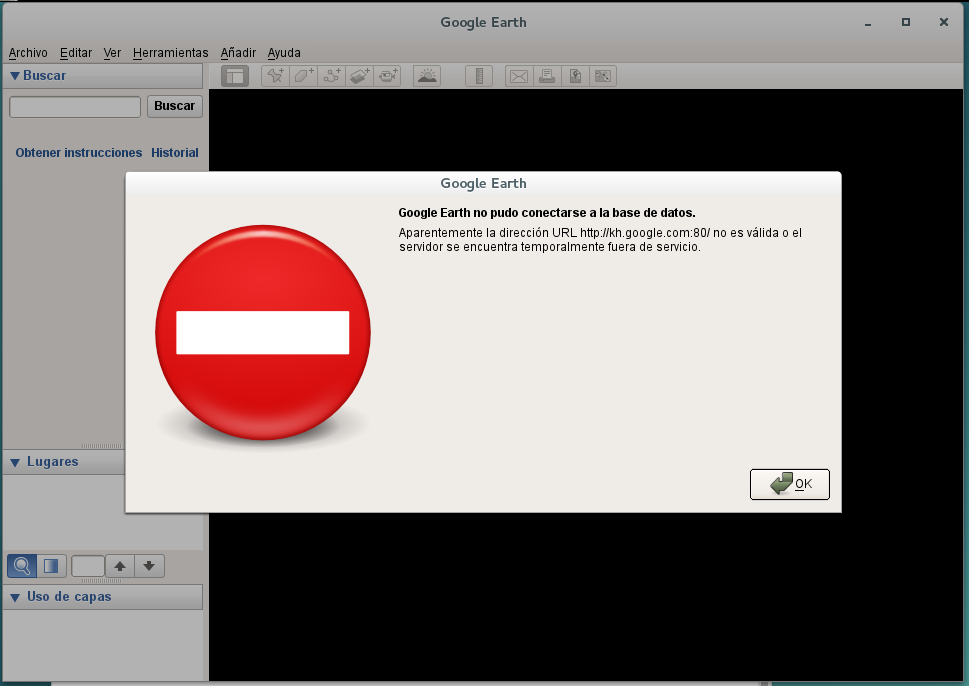Select the add polygon tool
This screenshot has width=969, height=686.
(304, 76)
